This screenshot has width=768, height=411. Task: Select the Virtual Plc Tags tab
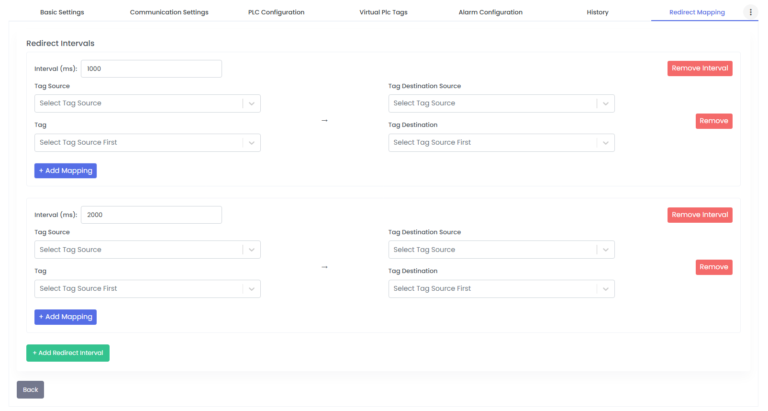pos(383,12)
